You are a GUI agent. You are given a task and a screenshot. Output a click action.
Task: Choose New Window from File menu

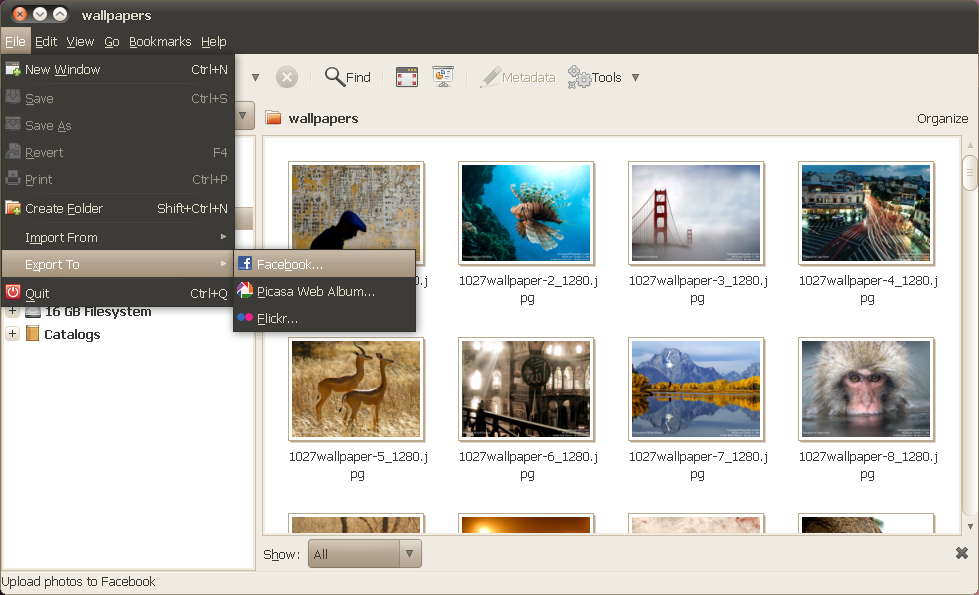[x=117, y=69]
